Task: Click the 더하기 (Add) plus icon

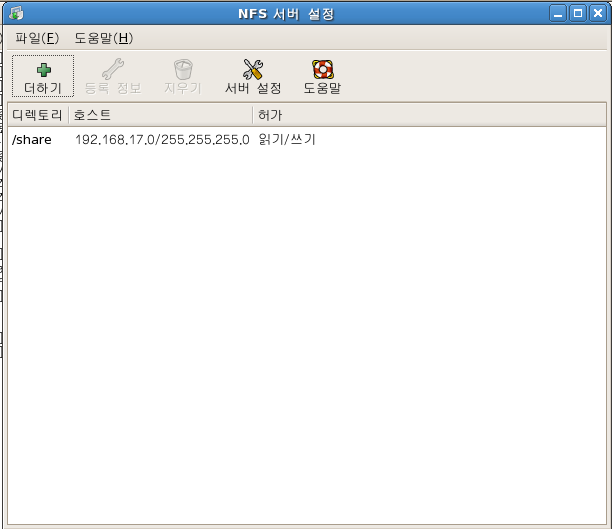Action: [x=43, y=70]
